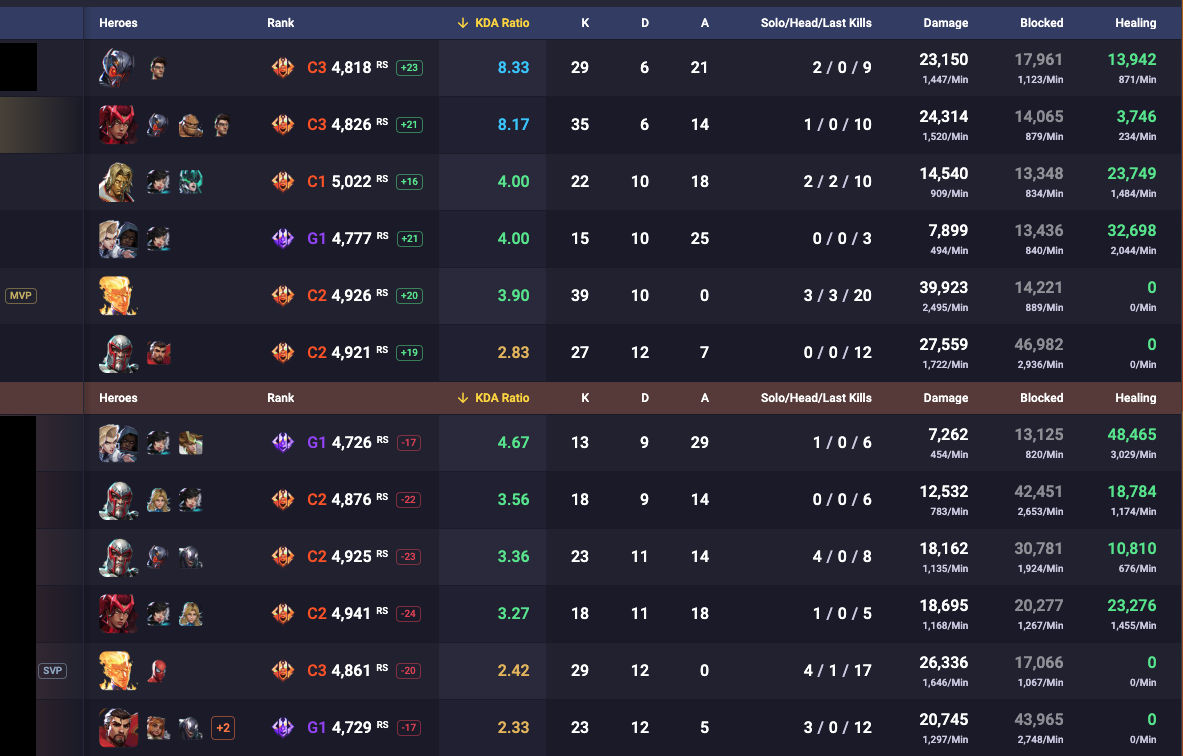Click the -24 rank score change badge
The image size is (1183, 756).
408,613
